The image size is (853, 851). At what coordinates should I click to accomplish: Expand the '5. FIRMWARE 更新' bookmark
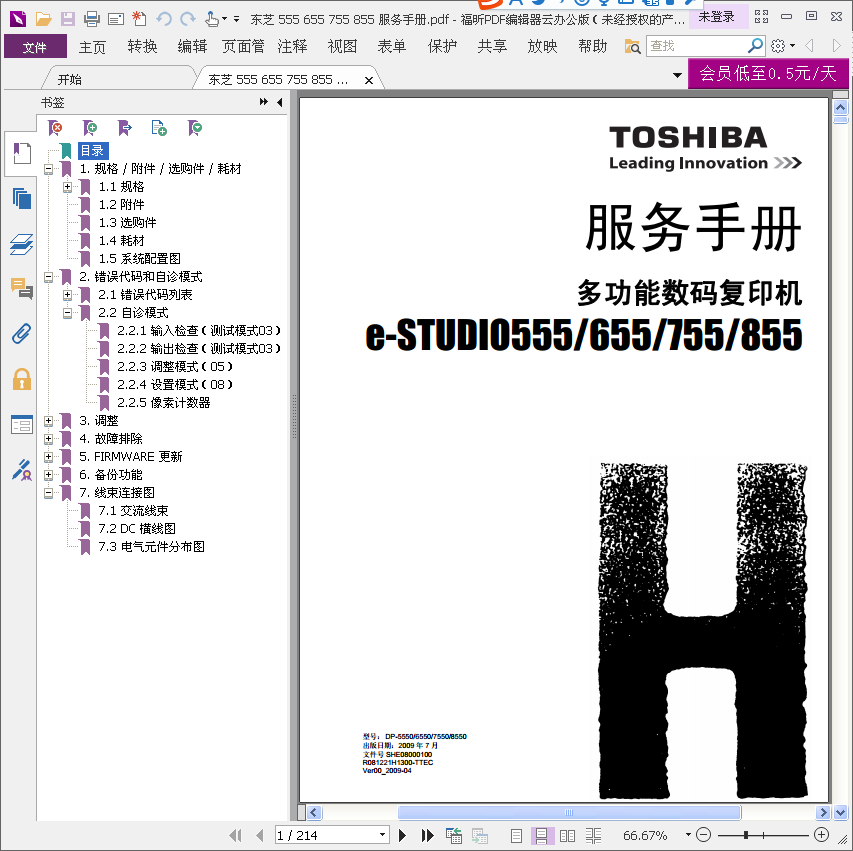48,457
